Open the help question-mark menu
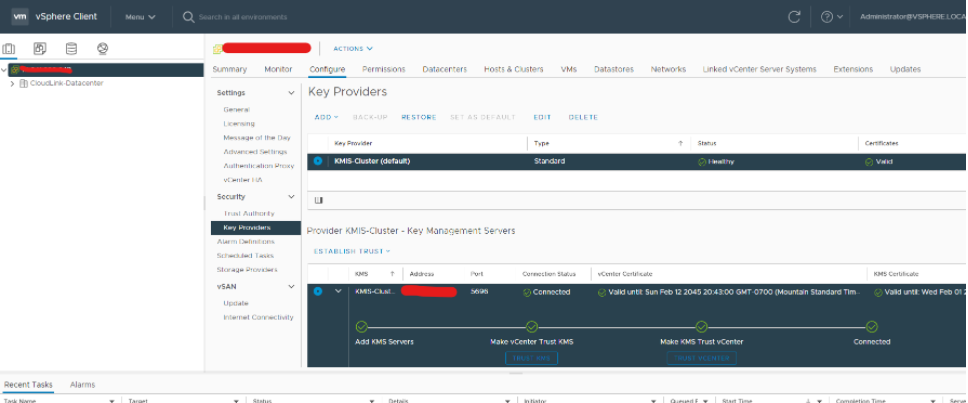 832,17
